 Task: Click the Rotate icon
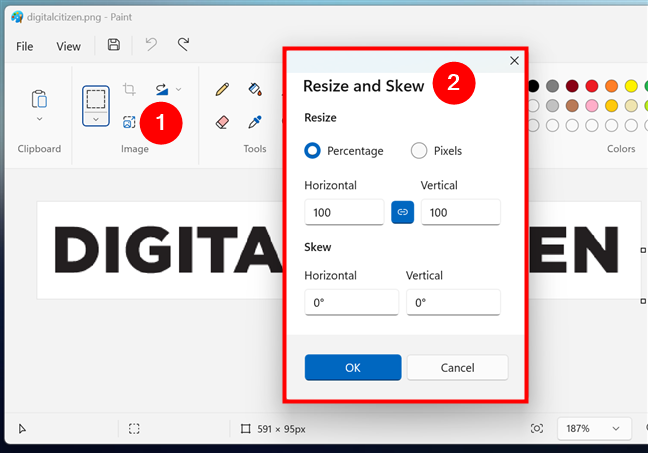(162, 89)
